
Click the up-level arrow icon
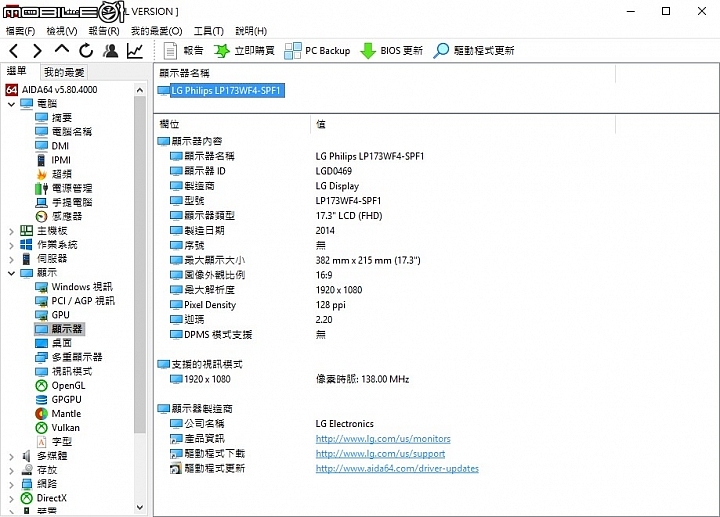(x=62, y=50)
